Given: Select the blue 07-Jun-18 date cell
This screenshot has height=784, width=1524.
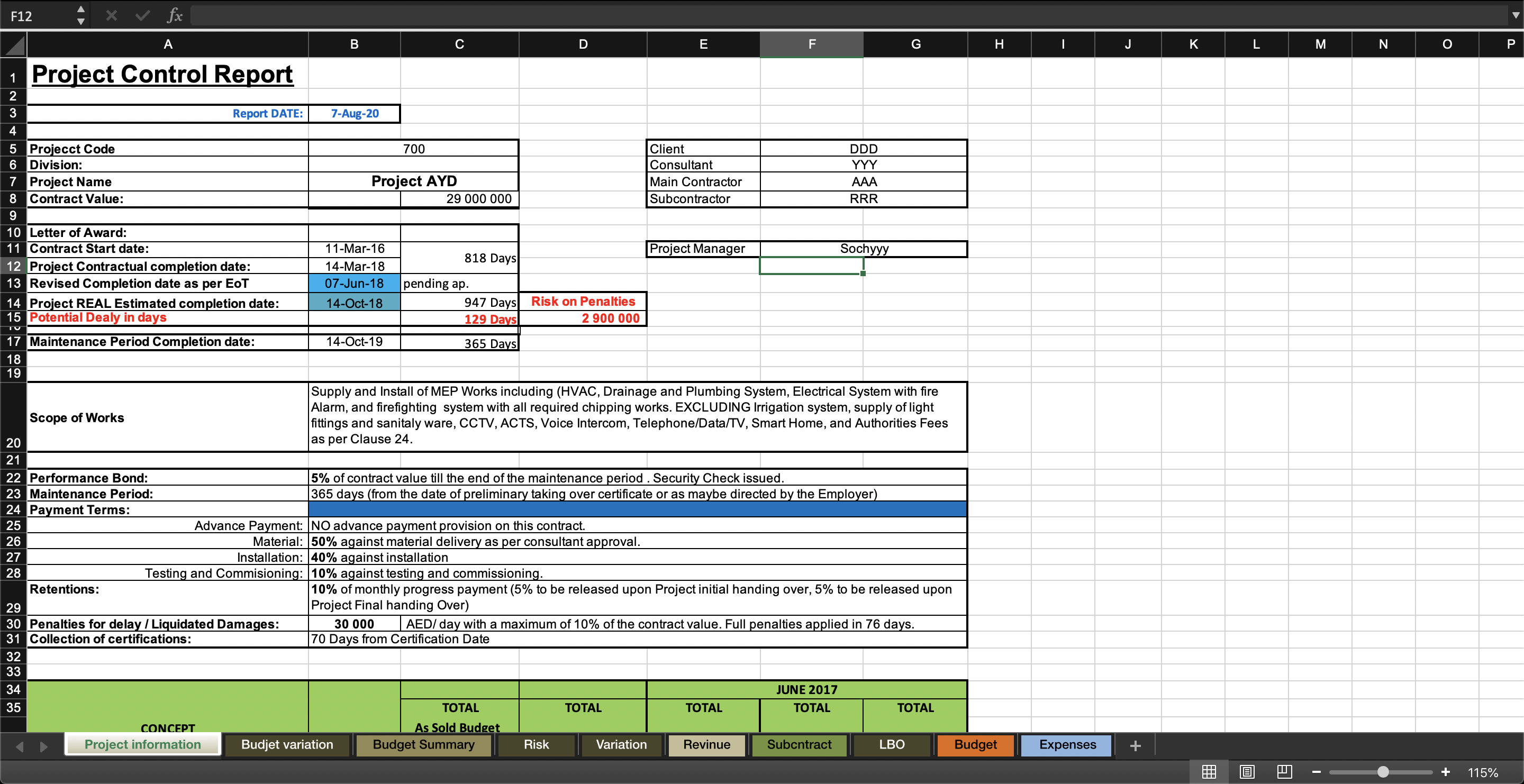Looking at the screenshot, I should [355, 283].
